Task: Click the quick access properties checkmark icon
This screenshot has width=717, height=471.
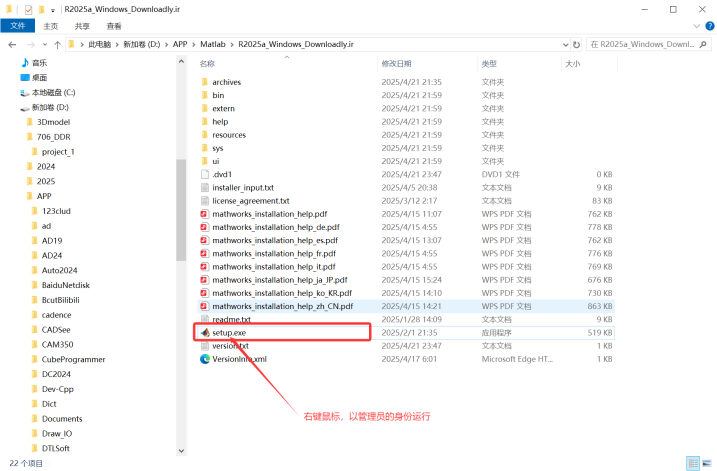Action: pyautogui.click(x=28, y=9)
